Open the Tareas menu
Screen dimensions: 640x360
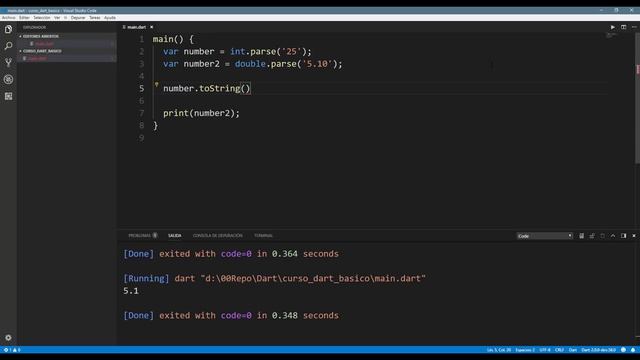95,18
